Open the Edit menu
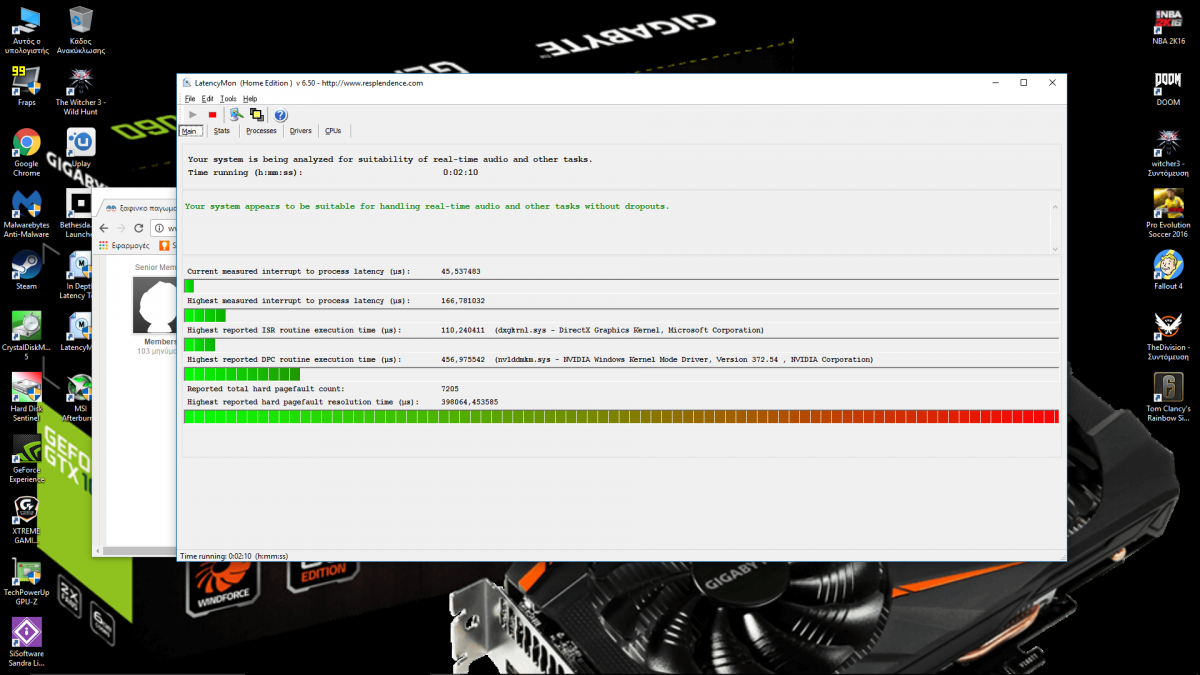 [208, 99]
